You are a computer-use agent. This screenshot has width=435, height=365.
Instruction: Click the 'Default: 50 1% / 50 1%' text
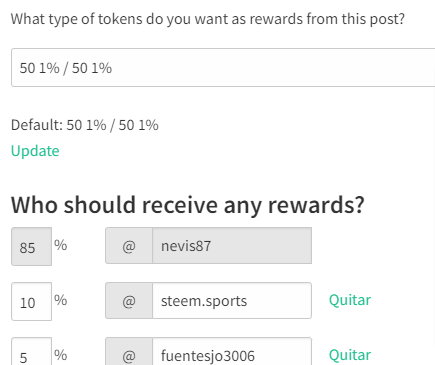pos(85,125)
